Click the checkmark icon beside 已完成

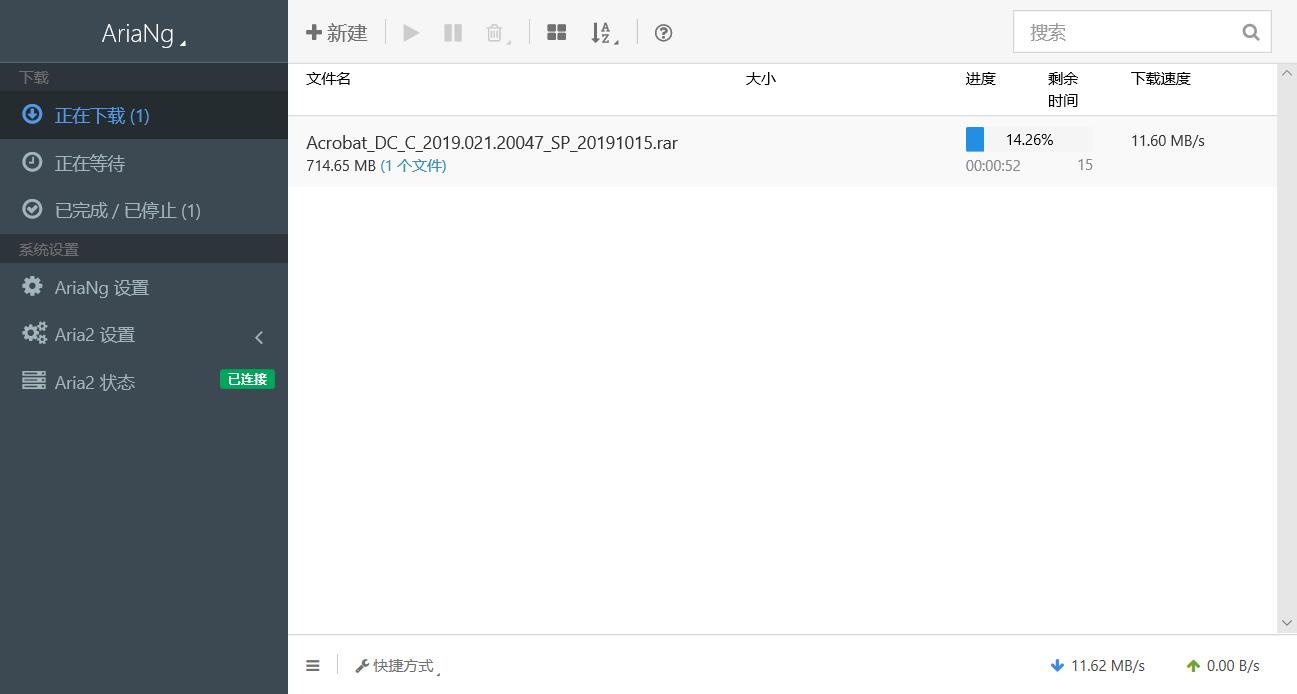tap(32, 208)
